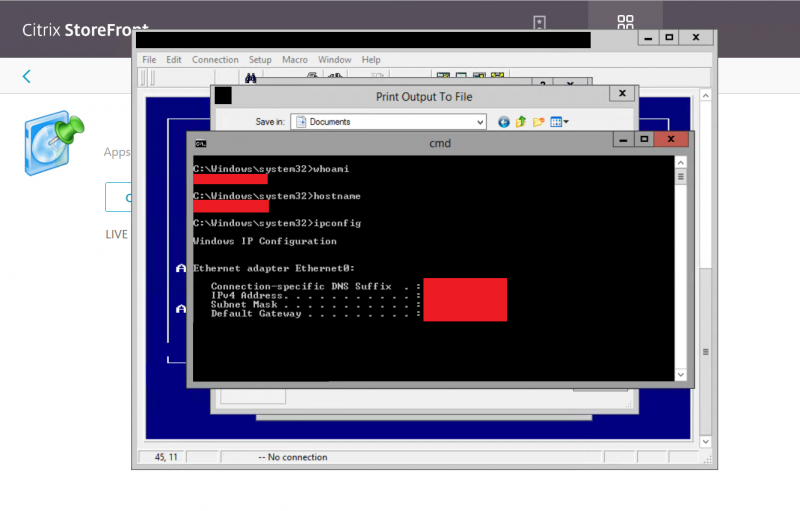Click the cmd scrollbar thumb

tap(681, 177)
